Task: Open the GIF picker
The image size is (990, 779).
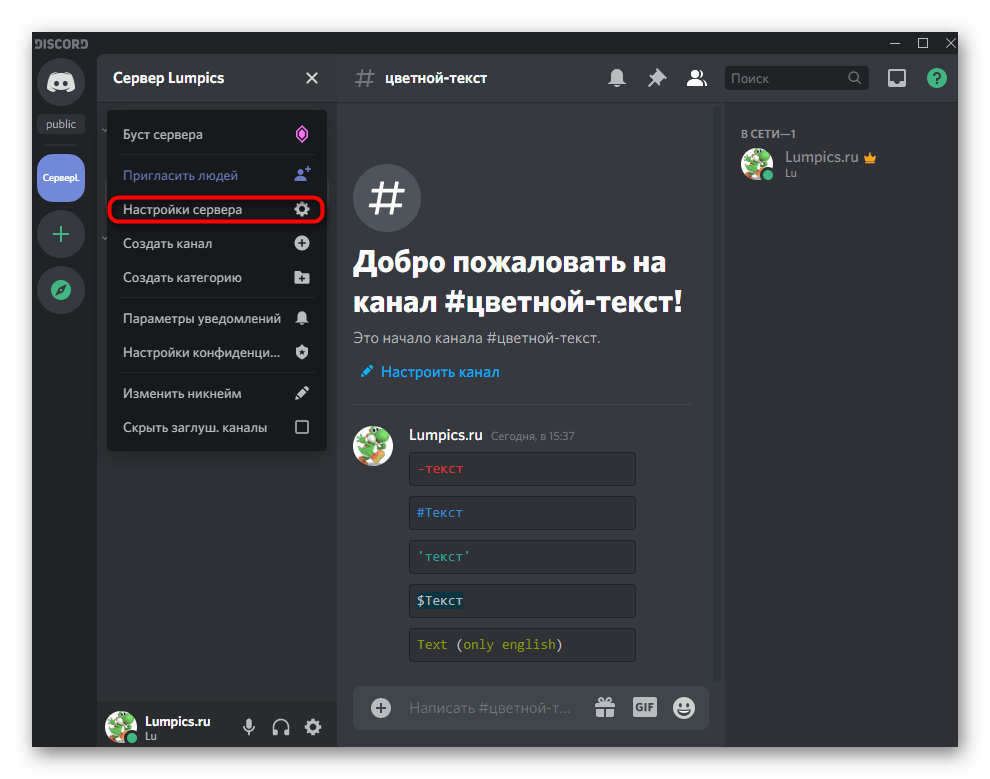Action: tap(645, 707)
